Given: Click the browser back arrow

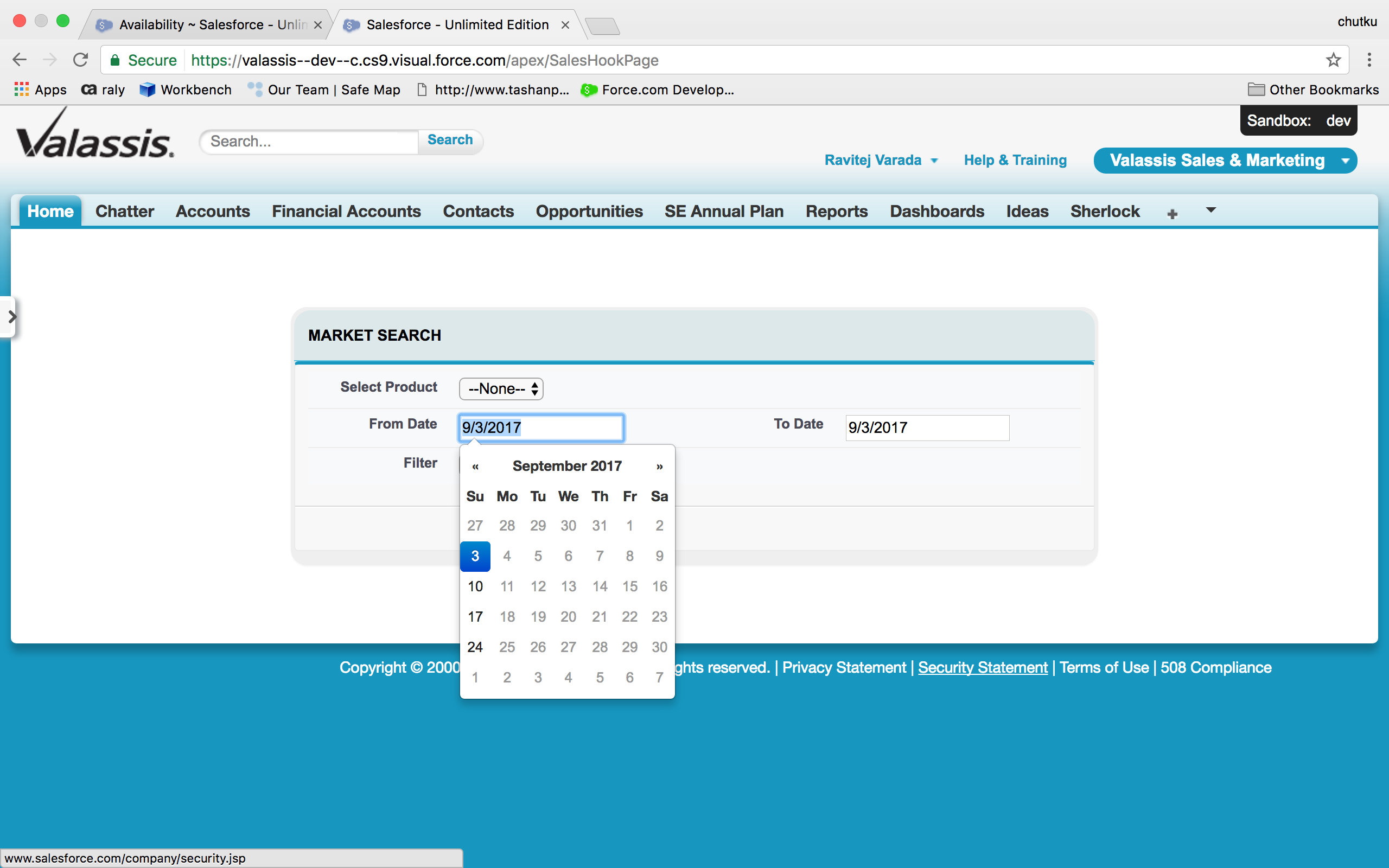Looking at the screenshot, I should (x=20, y=60).
